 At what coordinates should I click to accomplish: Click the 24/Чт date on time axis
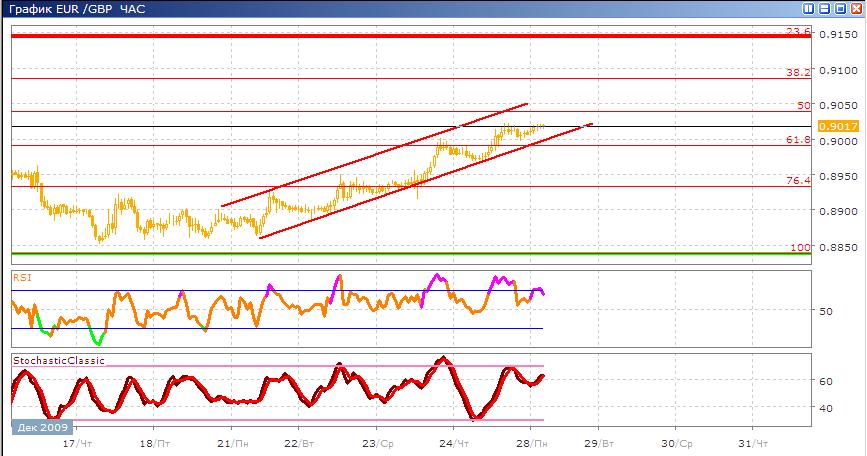(455, 442)
